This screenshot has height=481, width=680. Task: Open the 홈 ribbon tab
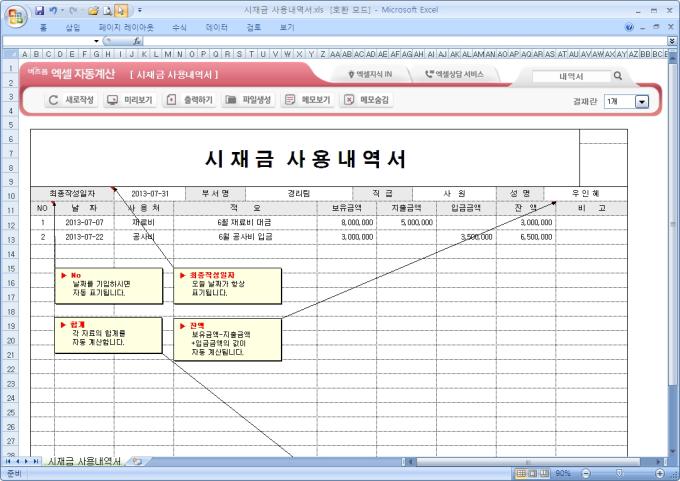pyautogui.click(x=43, y=28)
